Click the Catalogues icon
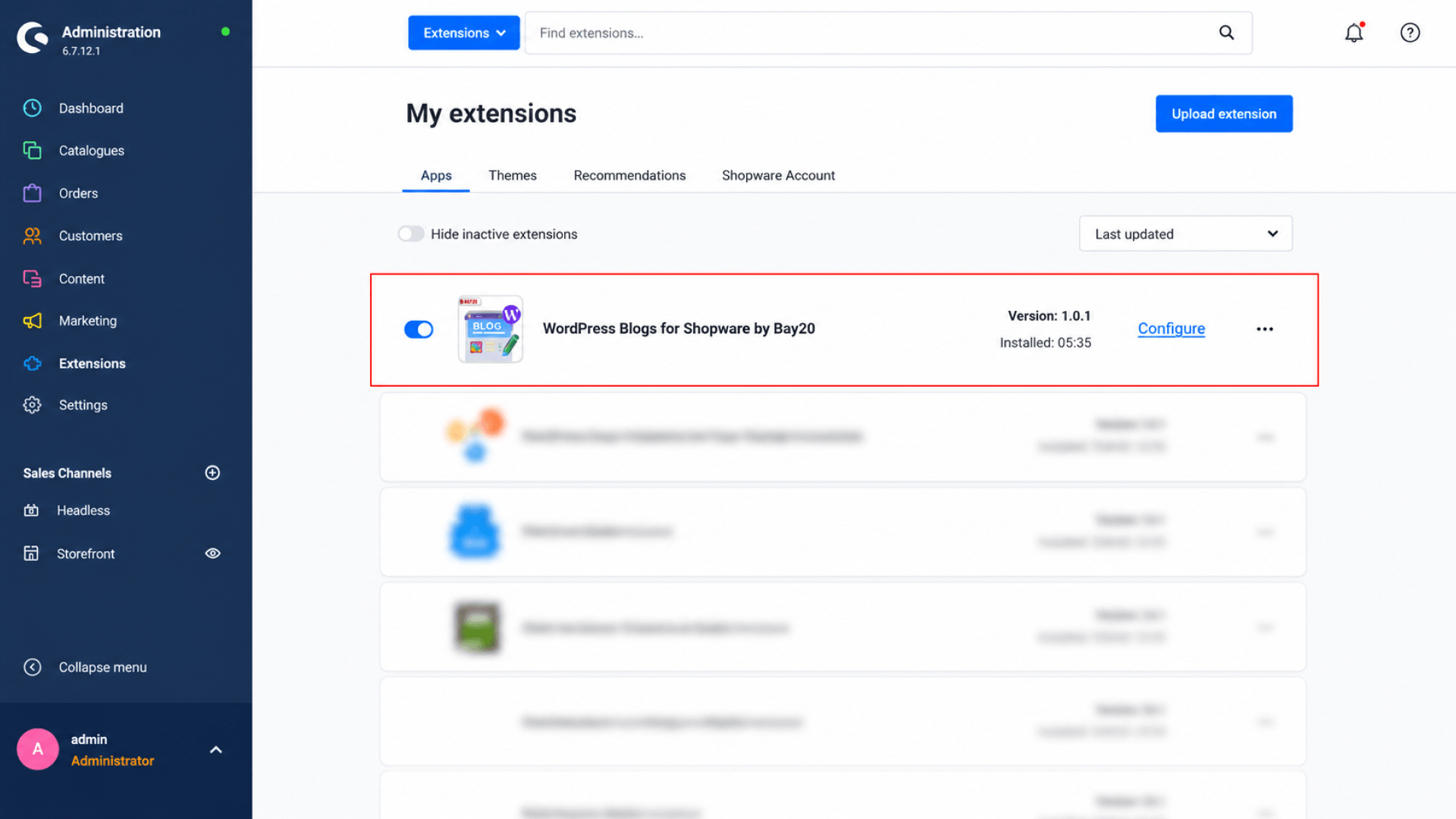 (32, 151)
